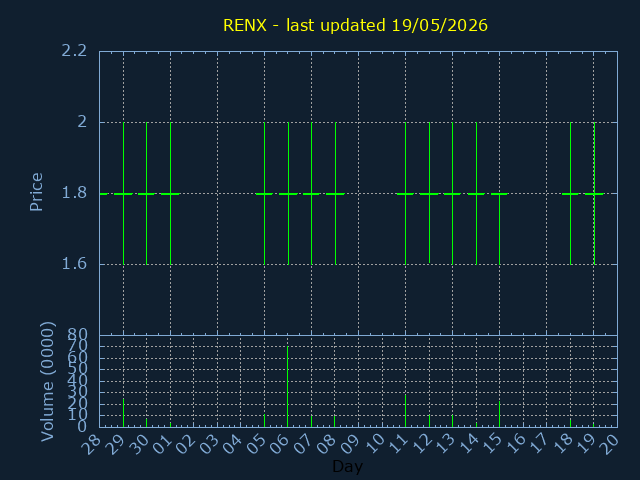Click day label 18 on x-axis
This screenshot has height=480, width=640.
click(x=561, y=444)
